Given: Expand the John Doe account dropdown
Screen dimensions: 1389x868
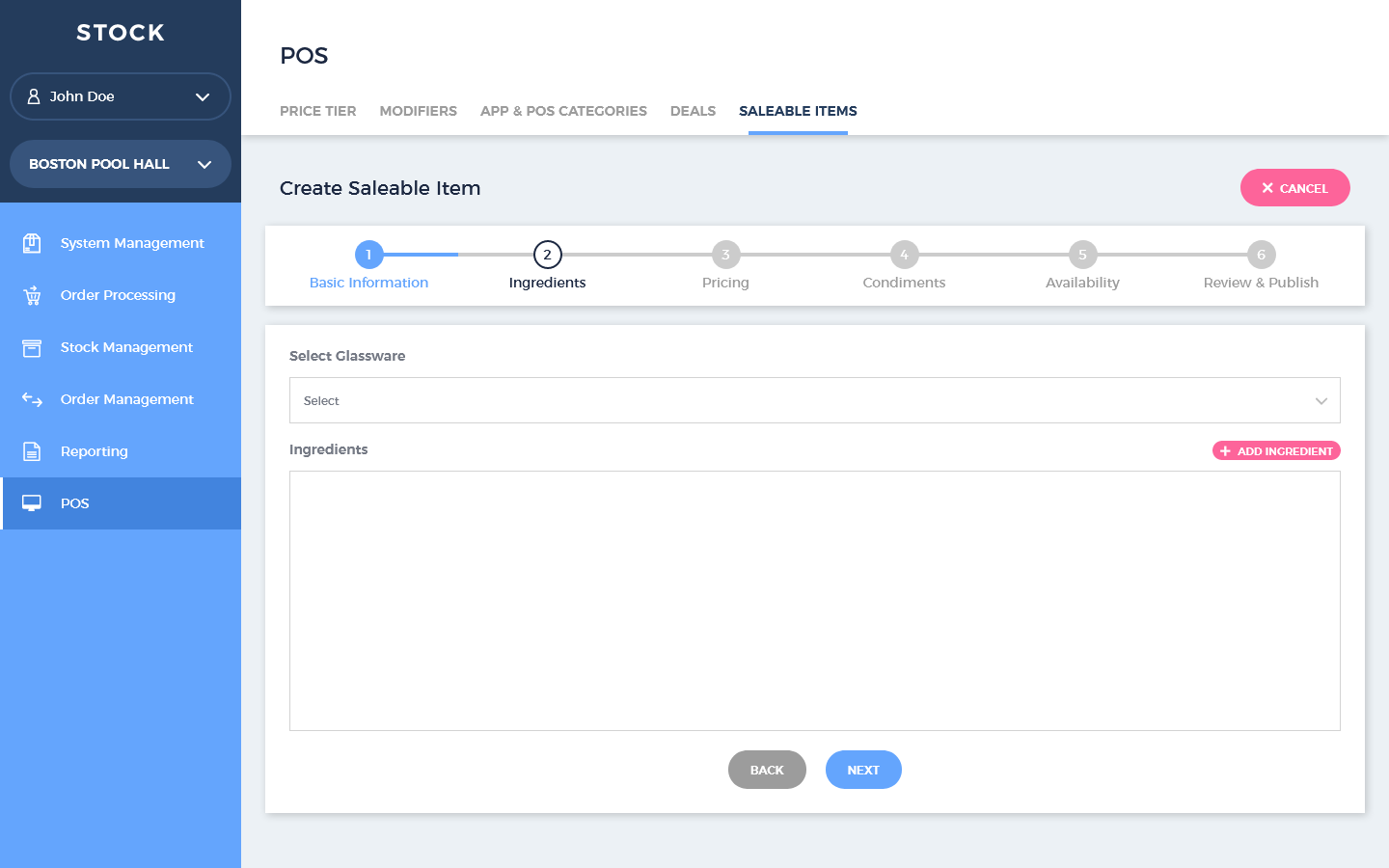Looking at the screenshot, I should (x=203, y=96).
